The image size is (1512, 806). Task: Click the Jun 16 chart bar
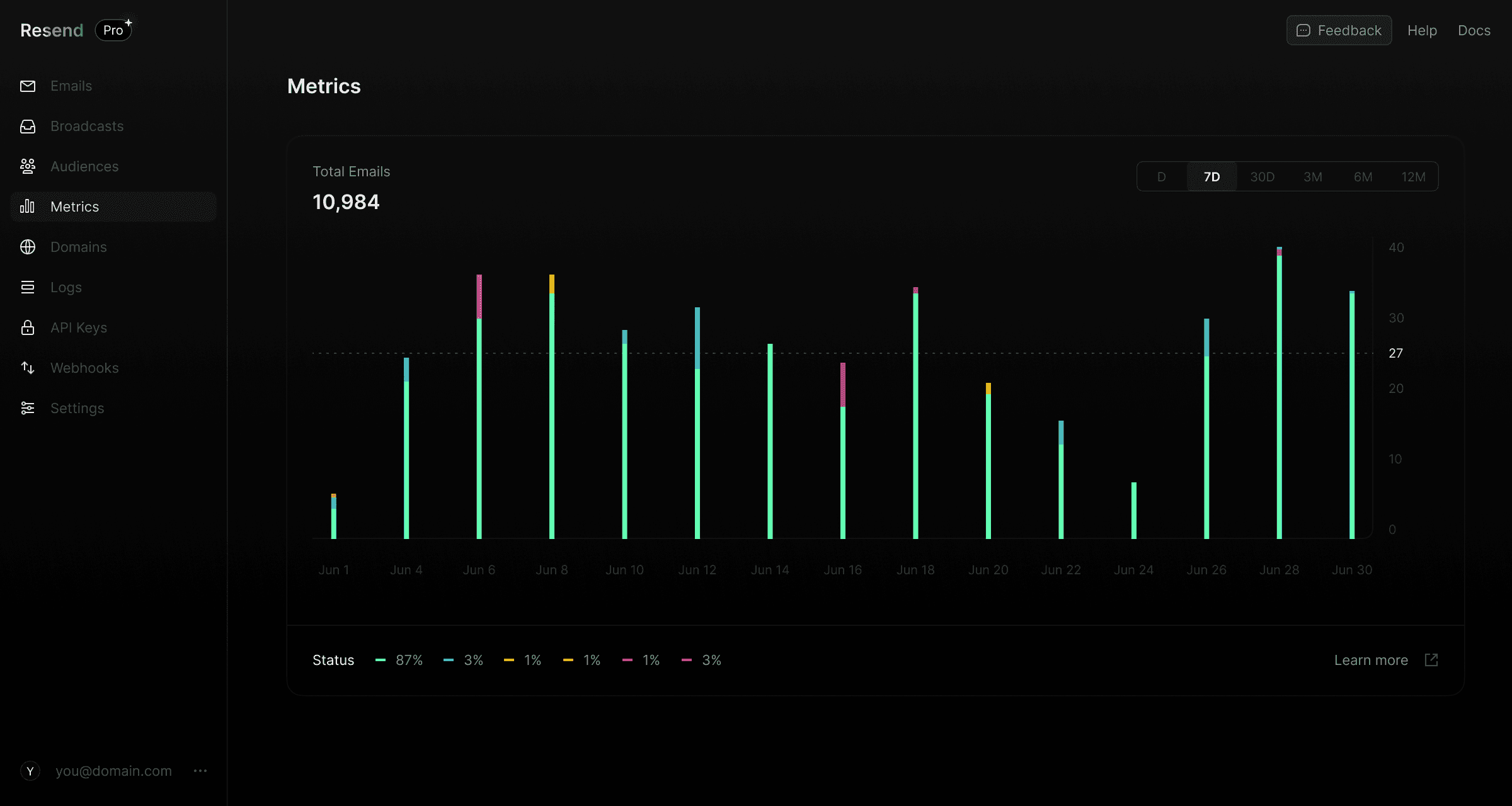(x=843, y=451)
